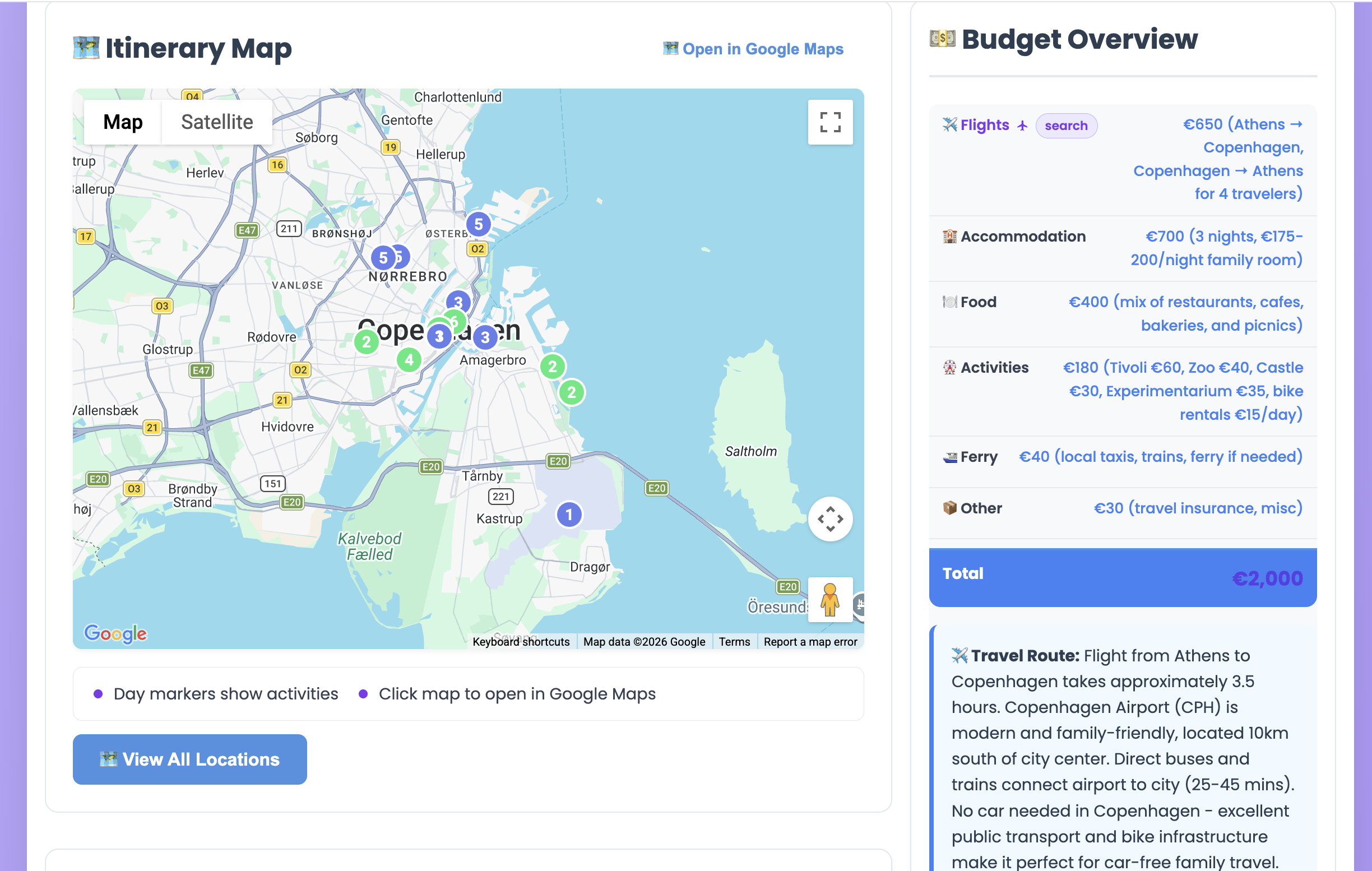Click the Itinerary Map heading icon
The width and height of the screenshot is (1372, 871).
tap(86, 48)
